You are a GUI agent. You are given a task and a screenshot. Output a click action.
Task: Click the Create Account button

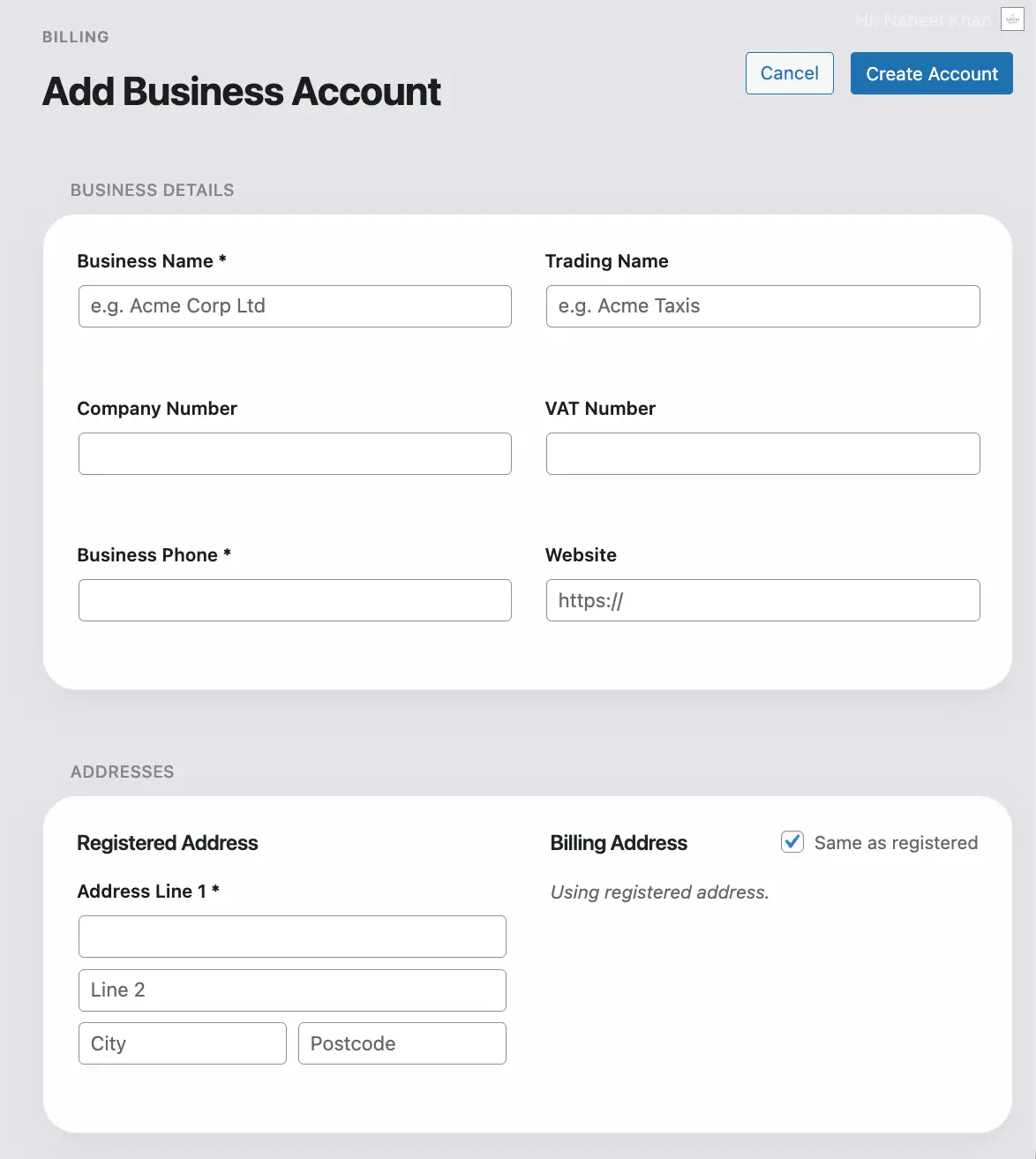coord(931,73)
